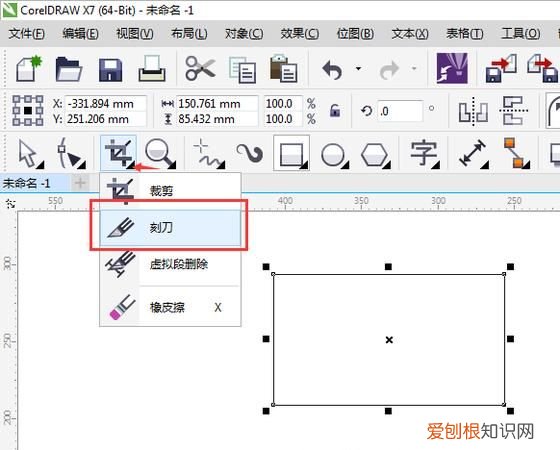The width and height of the screenshot is (560, 450).
Task: Choose 虚拟段删除 from the flyout
Action: pos(170,265)
